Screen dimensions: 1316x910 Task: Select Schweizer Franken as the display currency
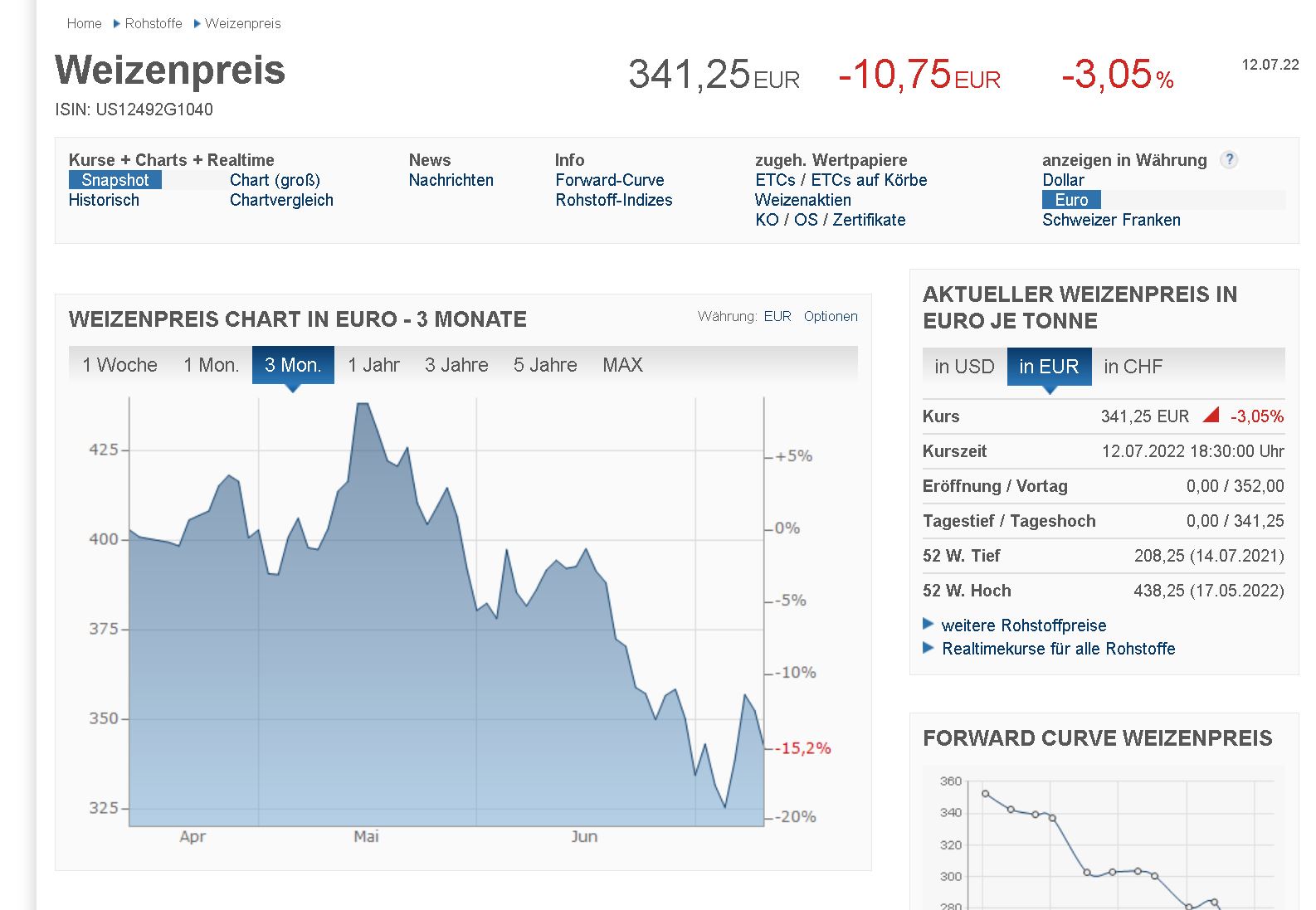(x=1111, y=220)
